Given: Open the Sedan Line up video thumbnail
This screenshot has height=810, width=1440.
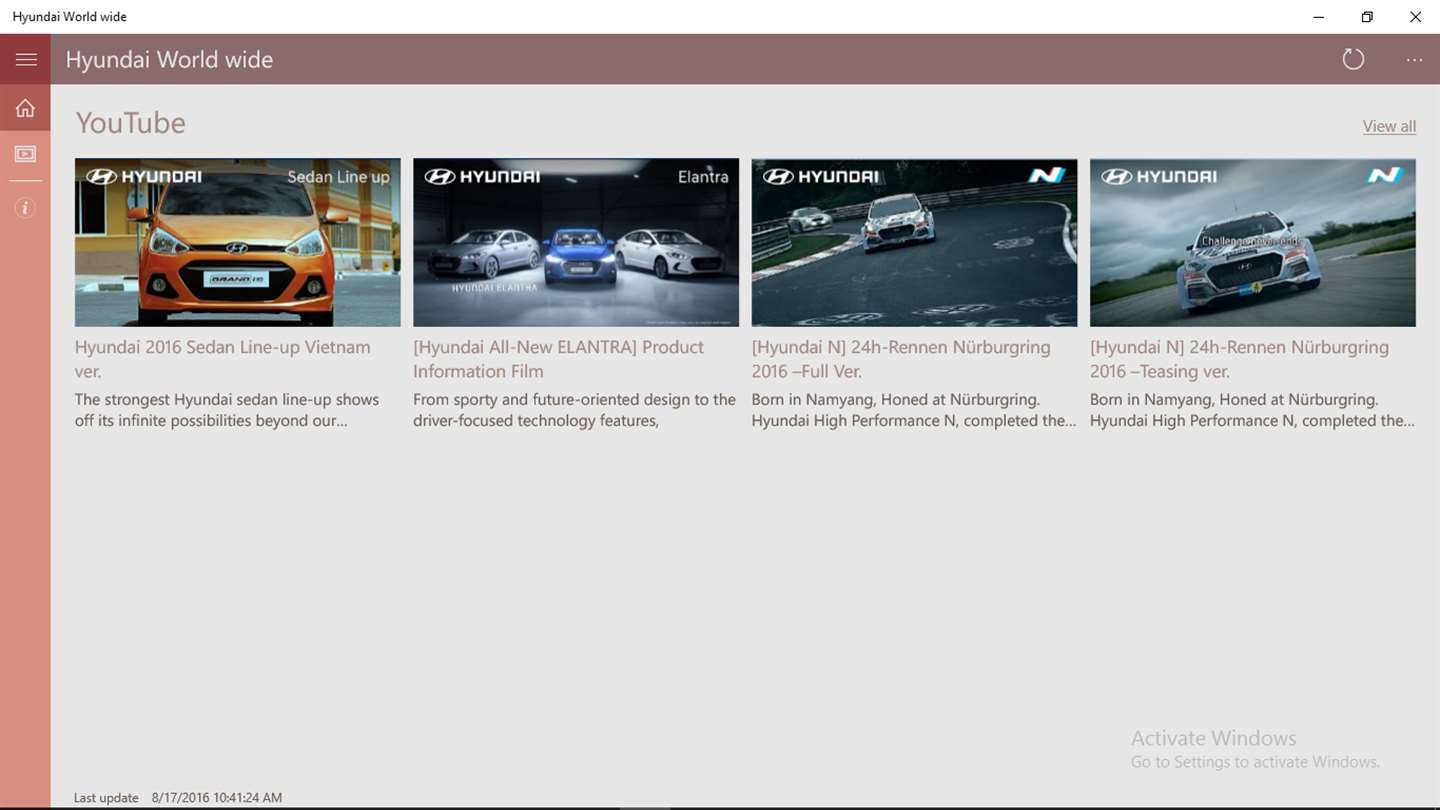Looking at the screenshot, I should (238, 242).
